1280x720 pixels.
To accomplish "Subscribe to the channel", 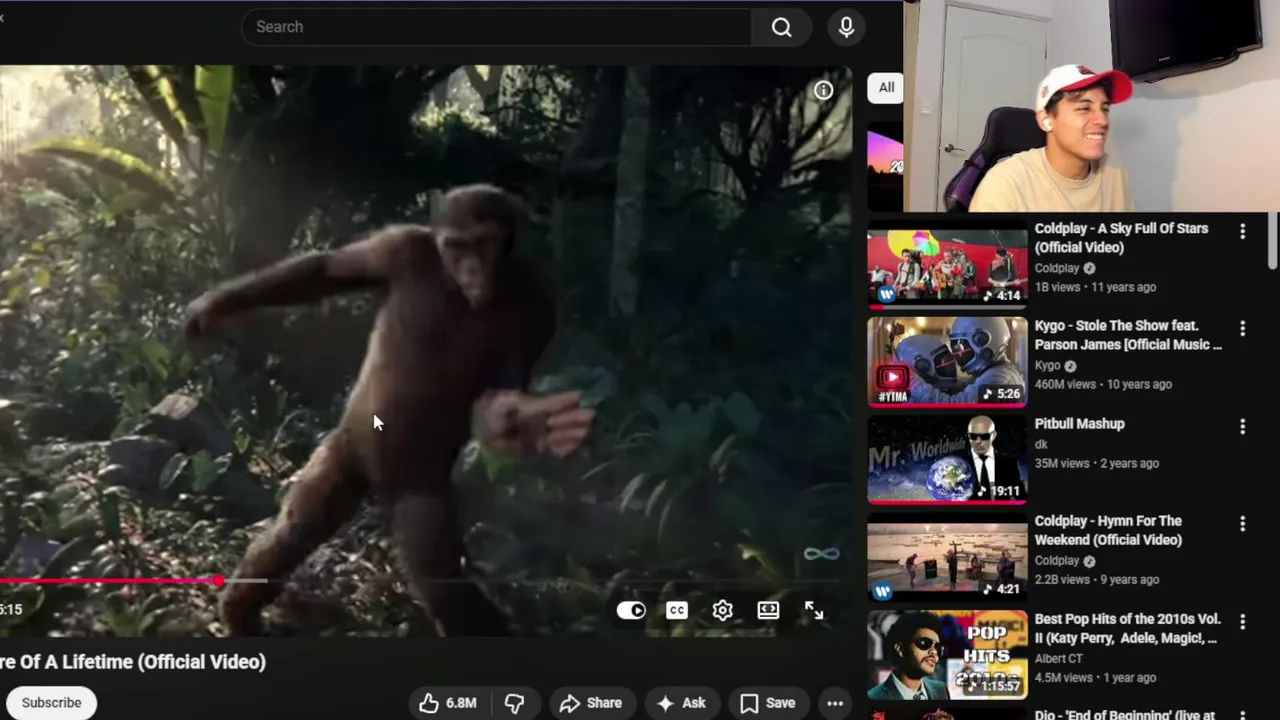I will click(x=51, y=702).
